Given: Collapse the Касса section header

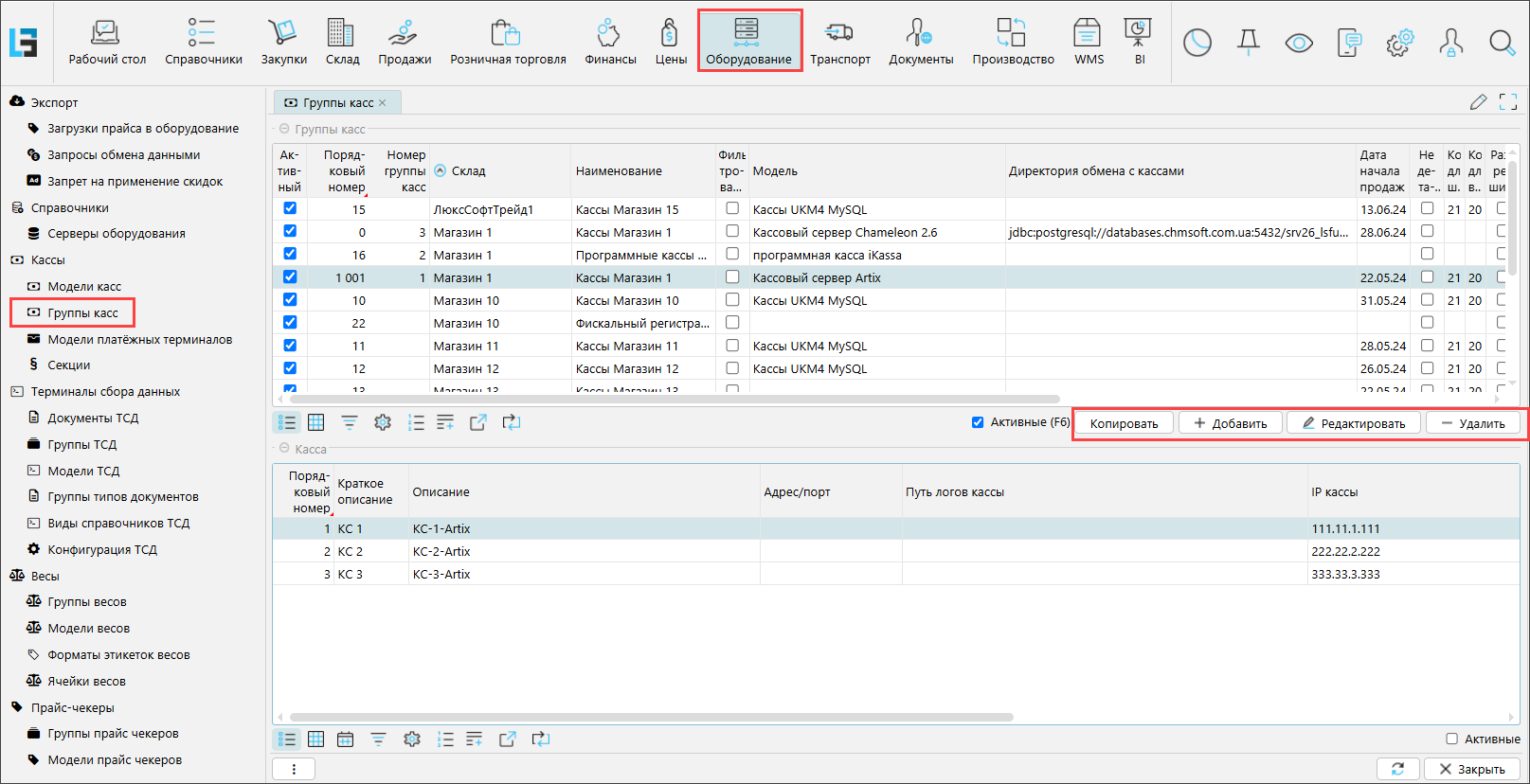Looking at the screenshot, I should [x=284, y=449].
